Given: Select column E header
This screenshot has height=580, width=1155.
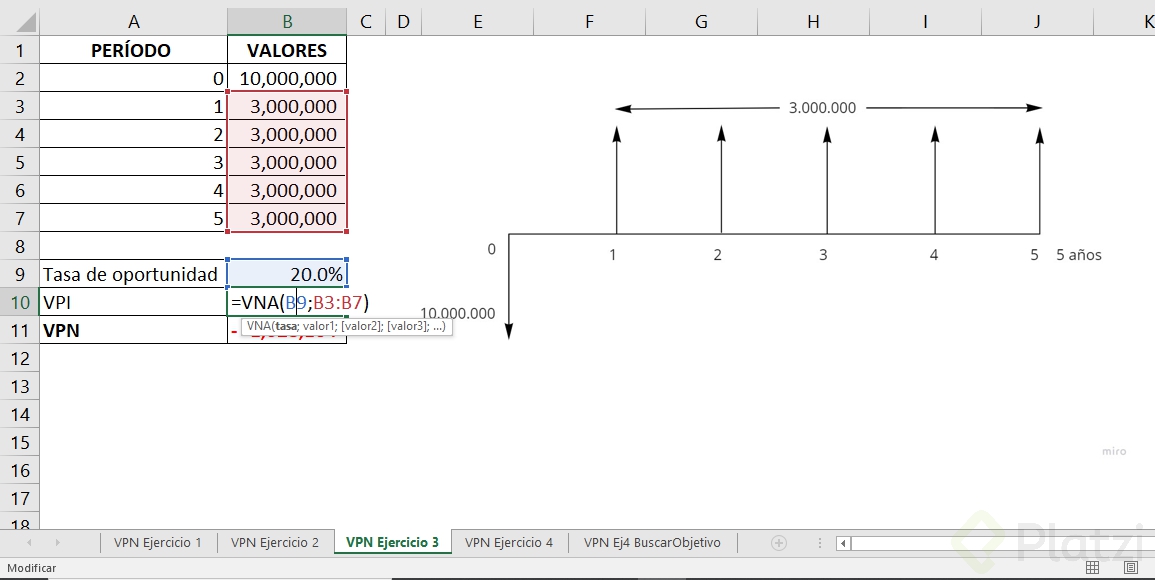Looking at the screenshot, I should pyautogui.click(x=477, y=22).
